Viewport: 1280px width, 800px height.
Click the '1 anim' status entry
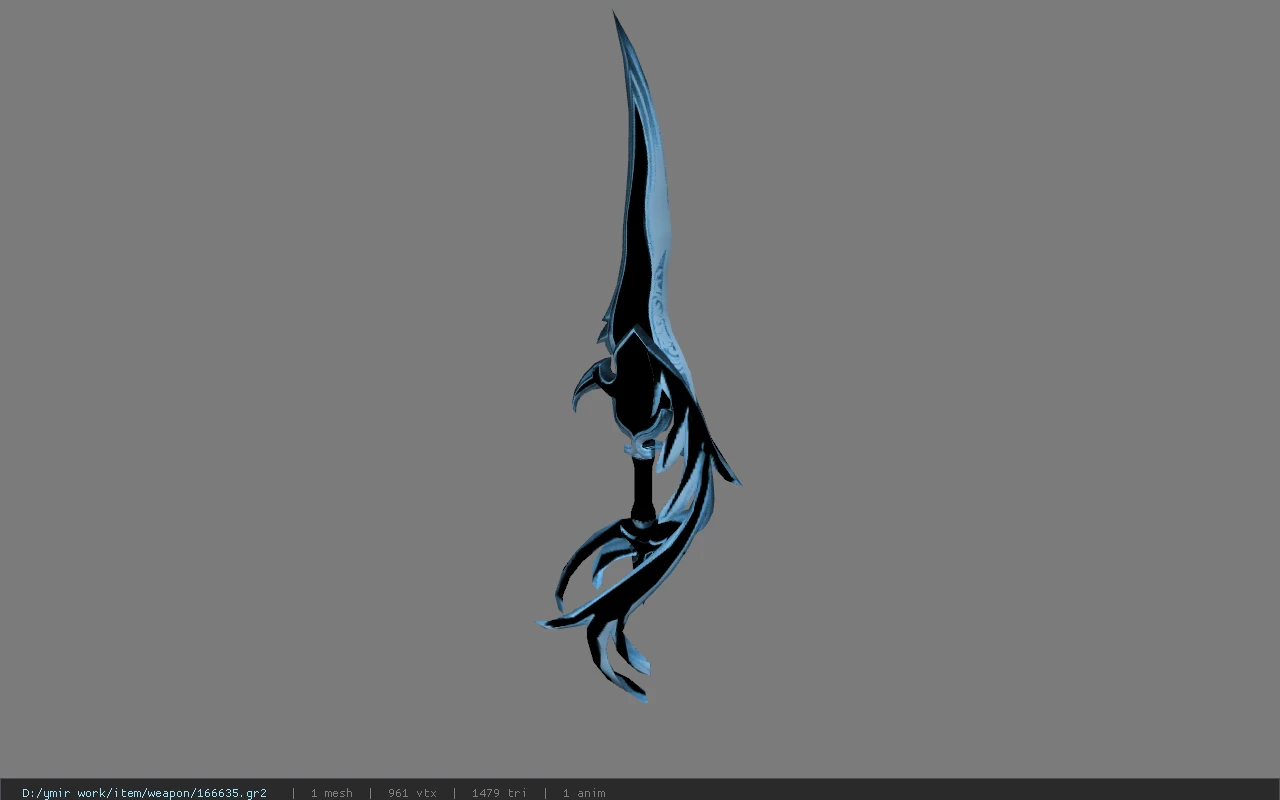click(x=584, y=793)
